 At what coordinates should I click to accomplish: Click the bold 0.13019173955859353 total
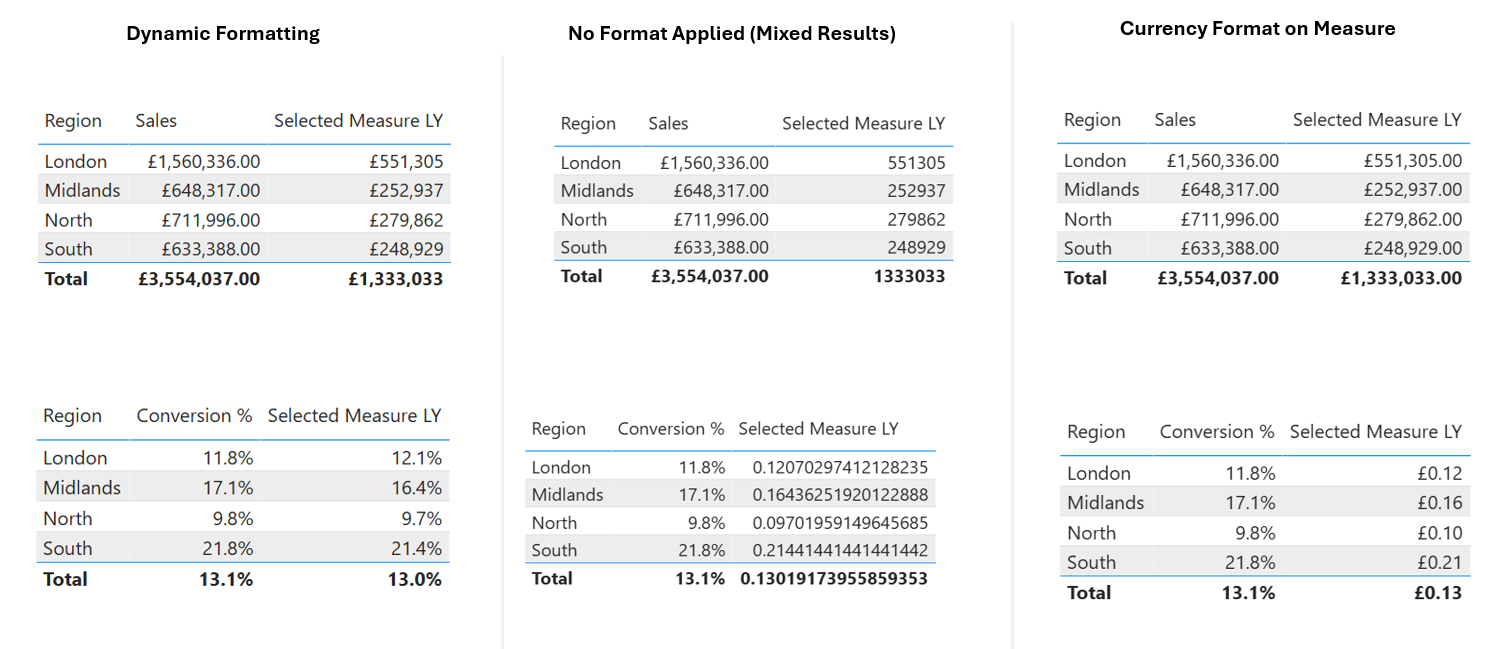834,578
